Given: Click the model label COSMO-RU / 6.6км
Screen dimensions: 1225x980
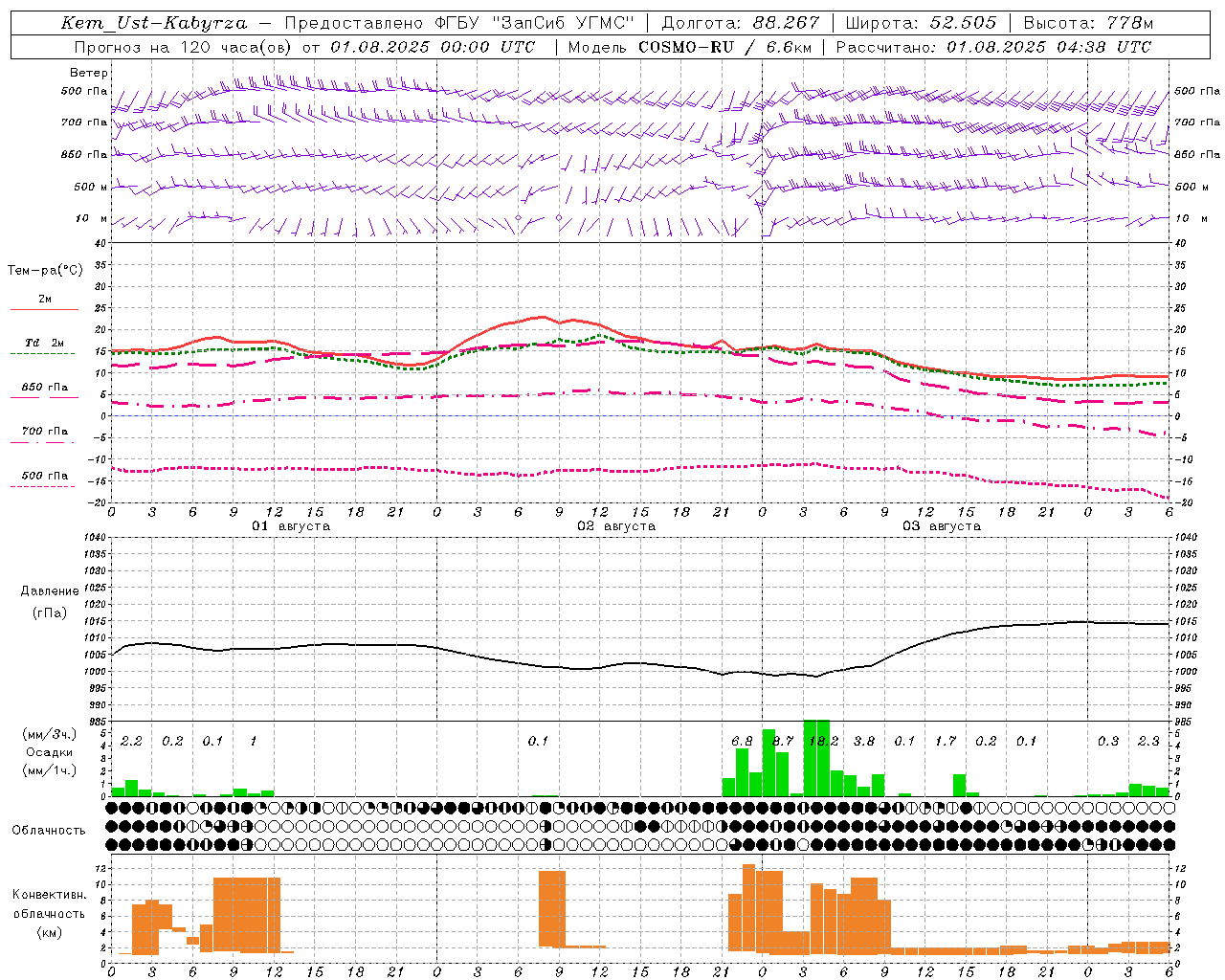Looking at the screenshot, I should (724, 47).
